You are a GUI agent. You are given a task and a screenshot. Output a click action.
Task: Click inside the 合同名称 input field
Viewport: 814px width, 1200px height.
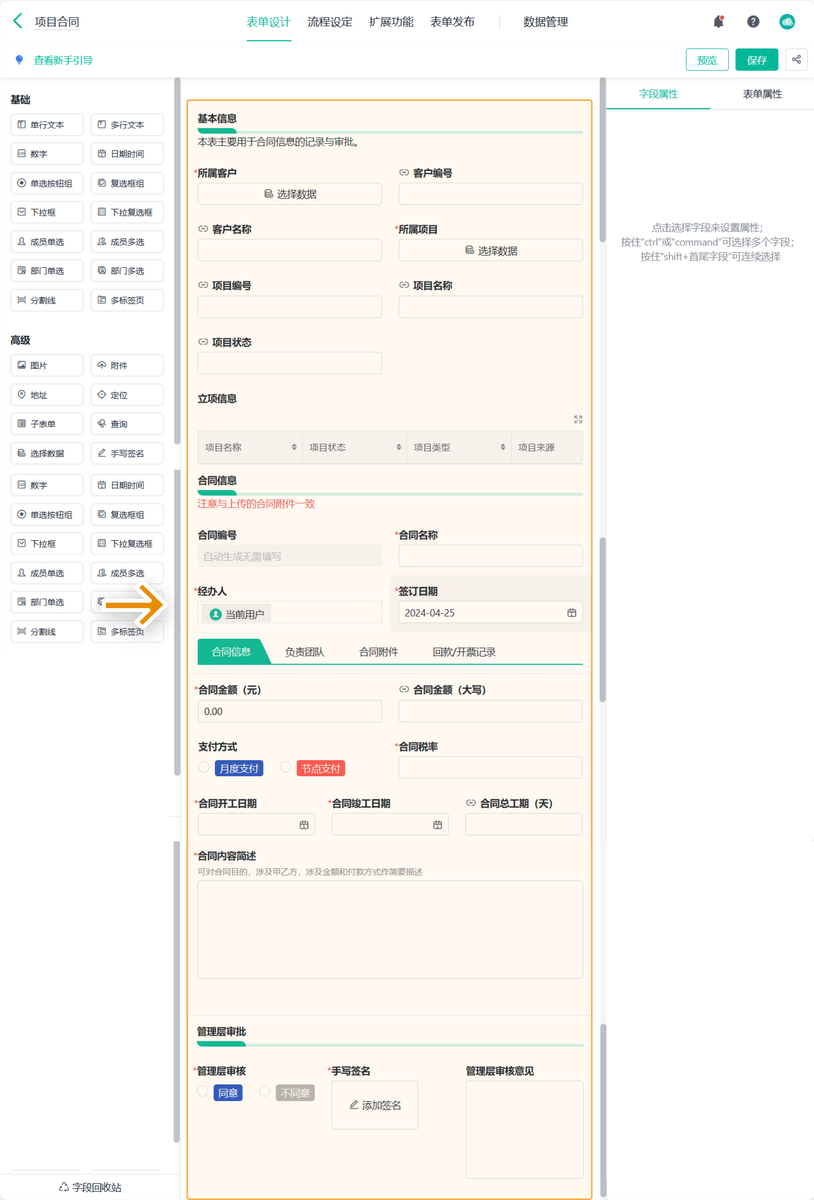coord(490,555)
